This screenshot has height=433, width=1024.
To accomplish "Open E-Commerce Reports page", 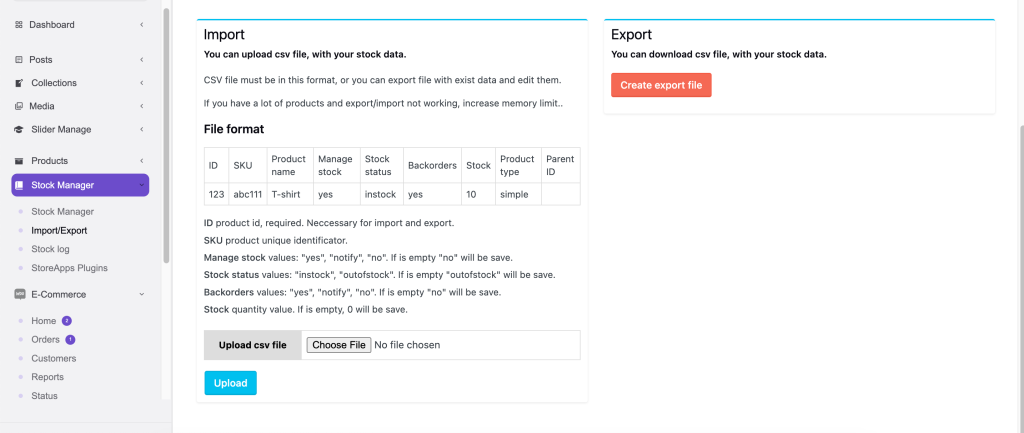I will (x=47, y=377).
